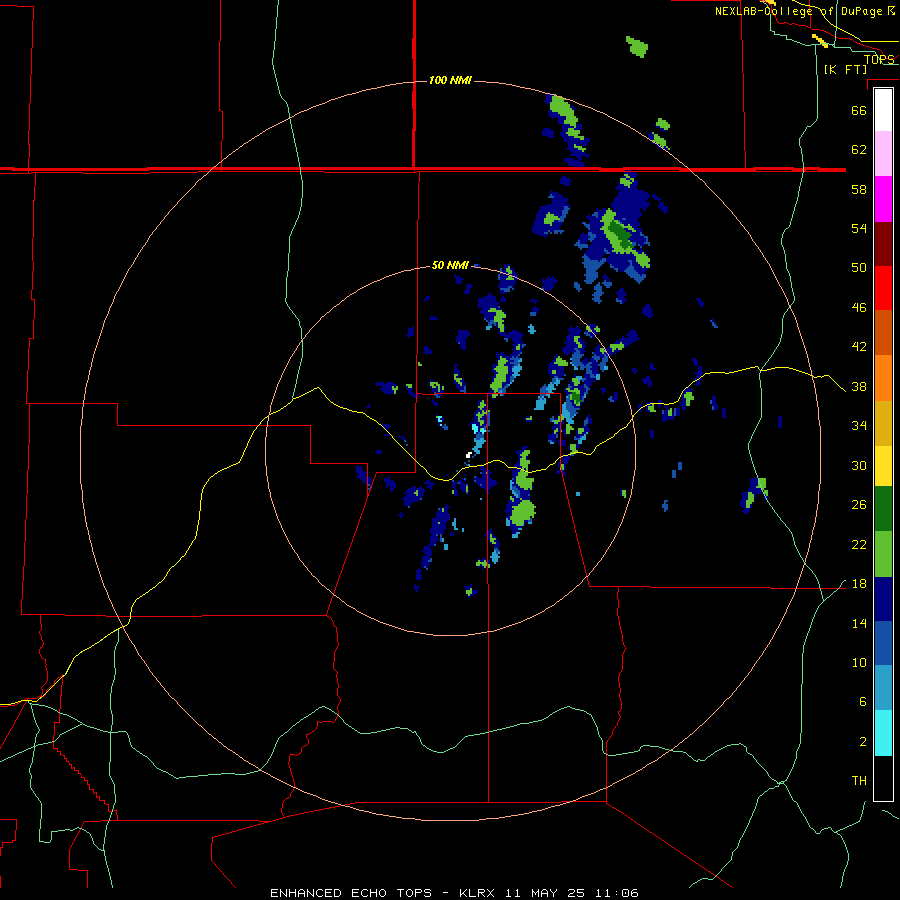This screenshot has width=900, height=900.
Task: Click the 34 legend value
Action: pos(859,426)
